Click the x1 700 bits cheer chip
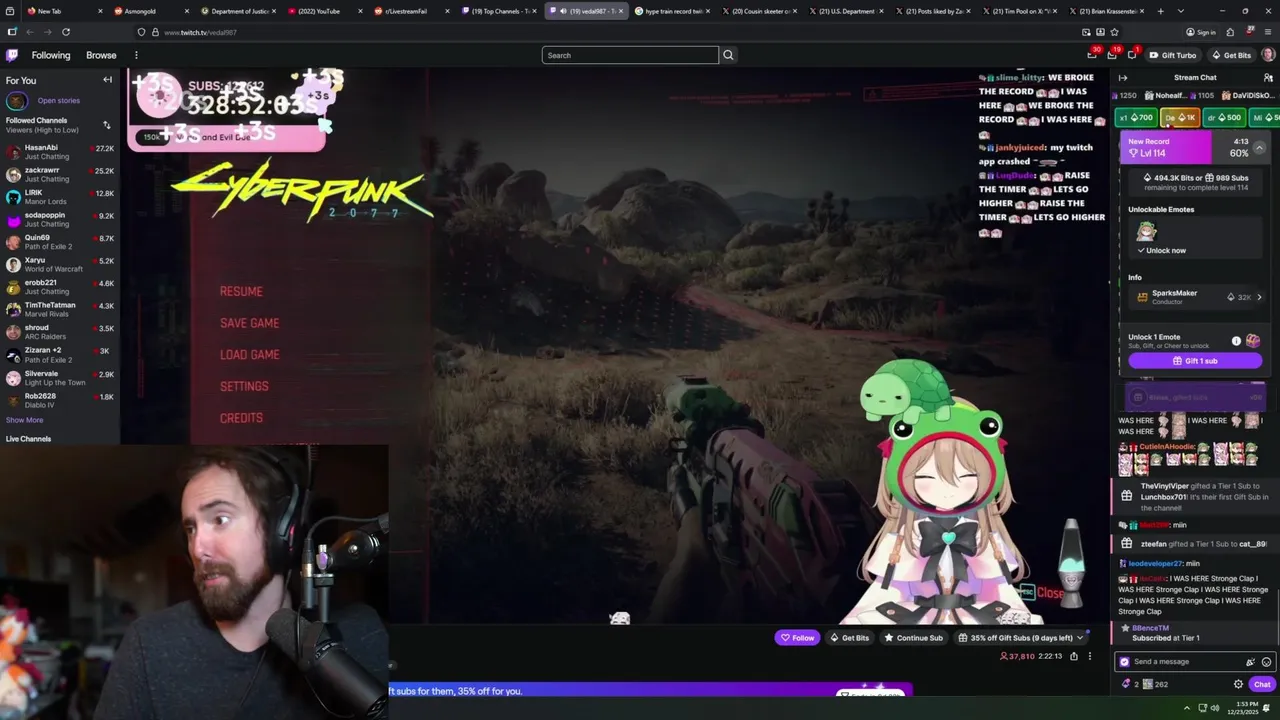1280x720 pixels. coord(1136,118)
